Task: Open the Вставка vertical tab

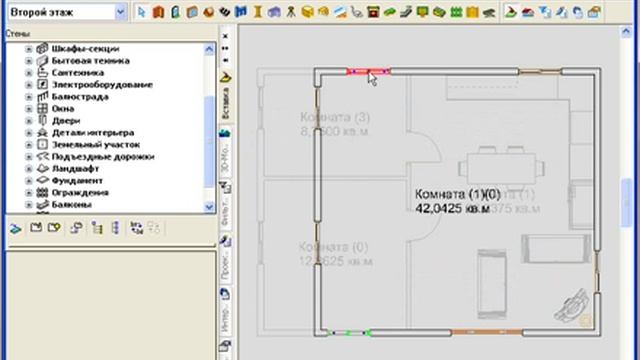Action: 225,98
